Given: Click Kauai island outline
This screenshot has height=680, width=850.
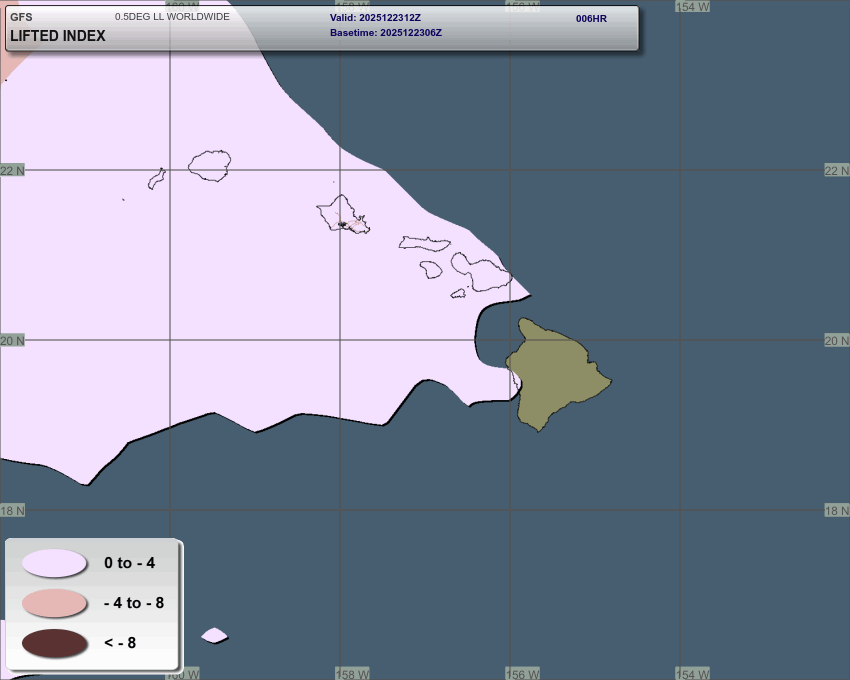Looking at the screenshot, I should (210, 165).
